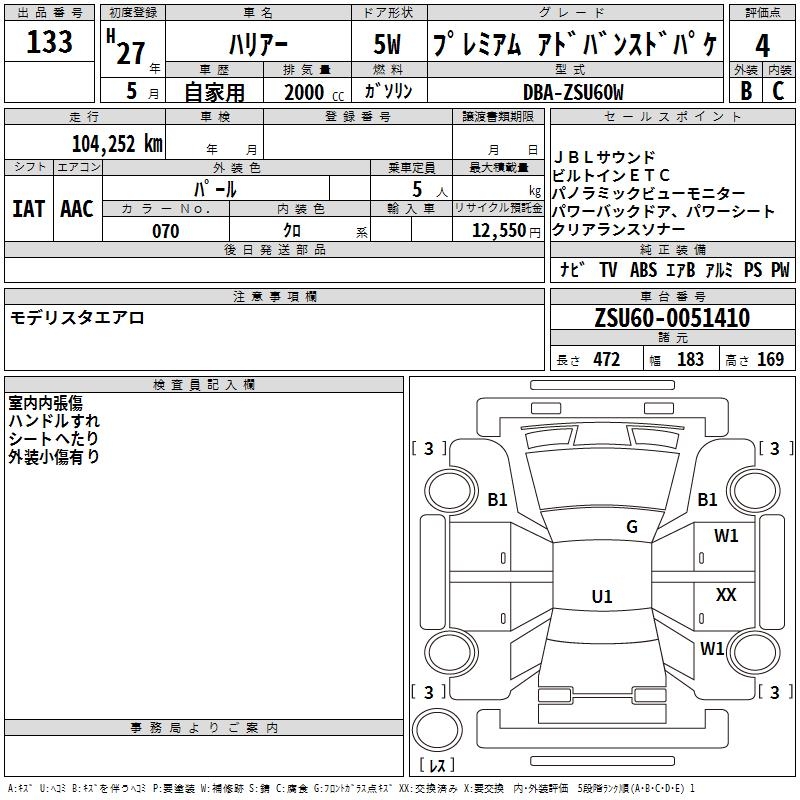The width and height of the screenshot is (800, 800).
Task: Select the inspector note 外装小傷有り
Action: click(x=54, y=457)
